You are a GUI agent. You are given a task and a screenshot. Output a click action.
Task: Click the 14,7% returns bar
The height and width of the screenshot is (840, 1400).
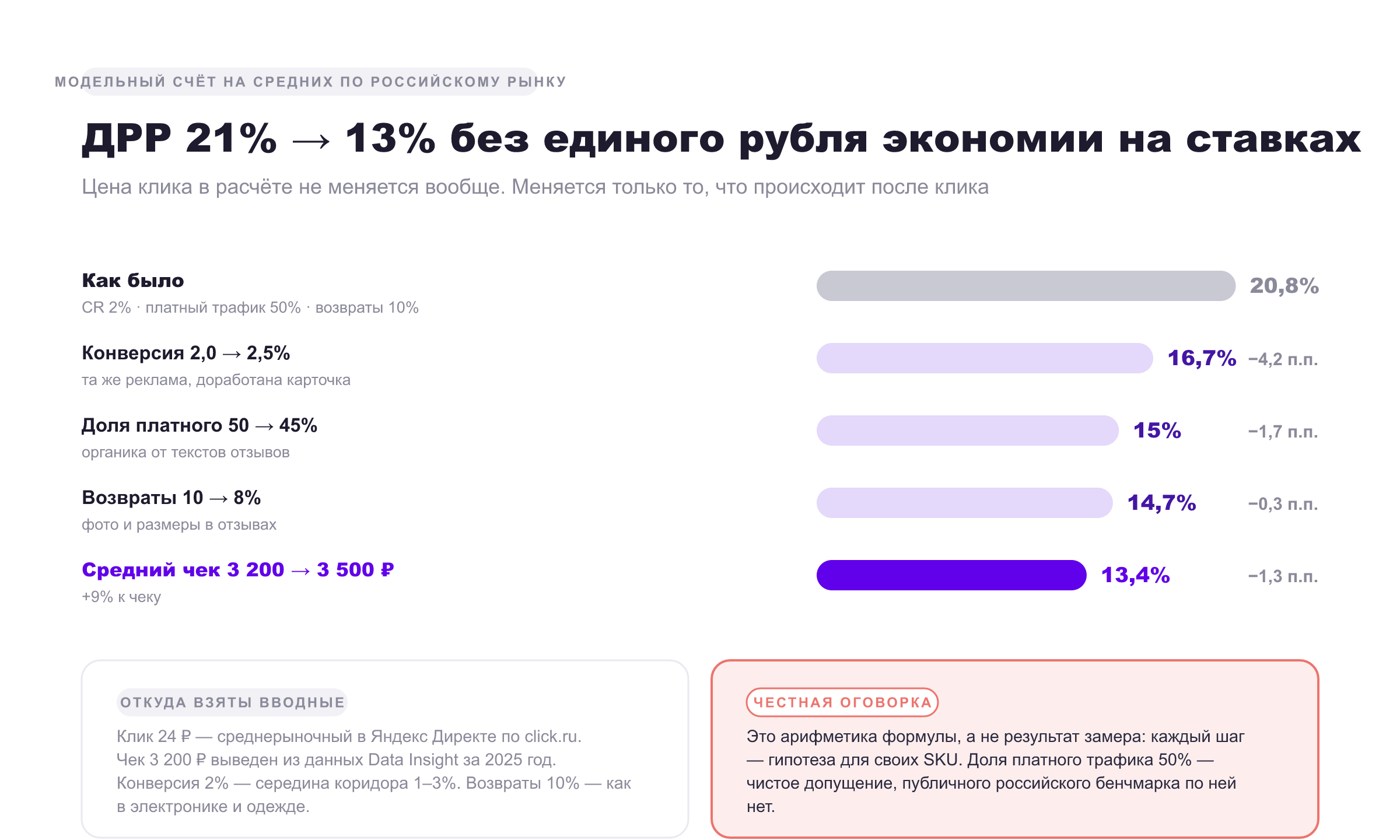click(964, 503)
